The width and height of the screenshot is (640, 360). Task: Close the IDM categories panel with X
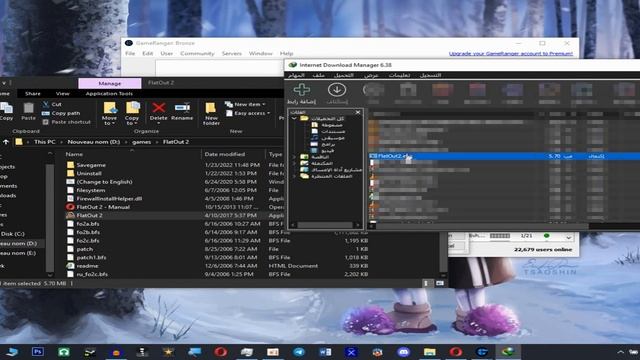tap(358, 112)
